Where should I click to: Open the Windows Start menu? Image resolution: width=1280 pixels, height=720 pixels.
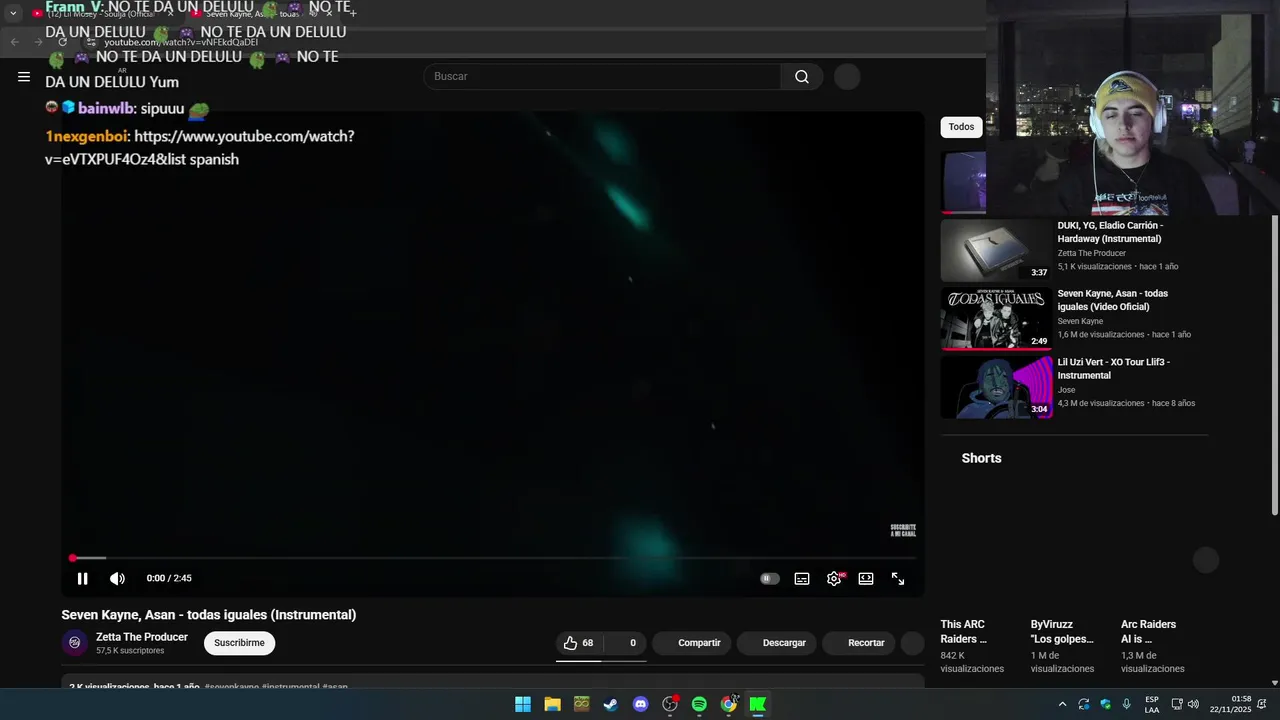click(523, 704)
